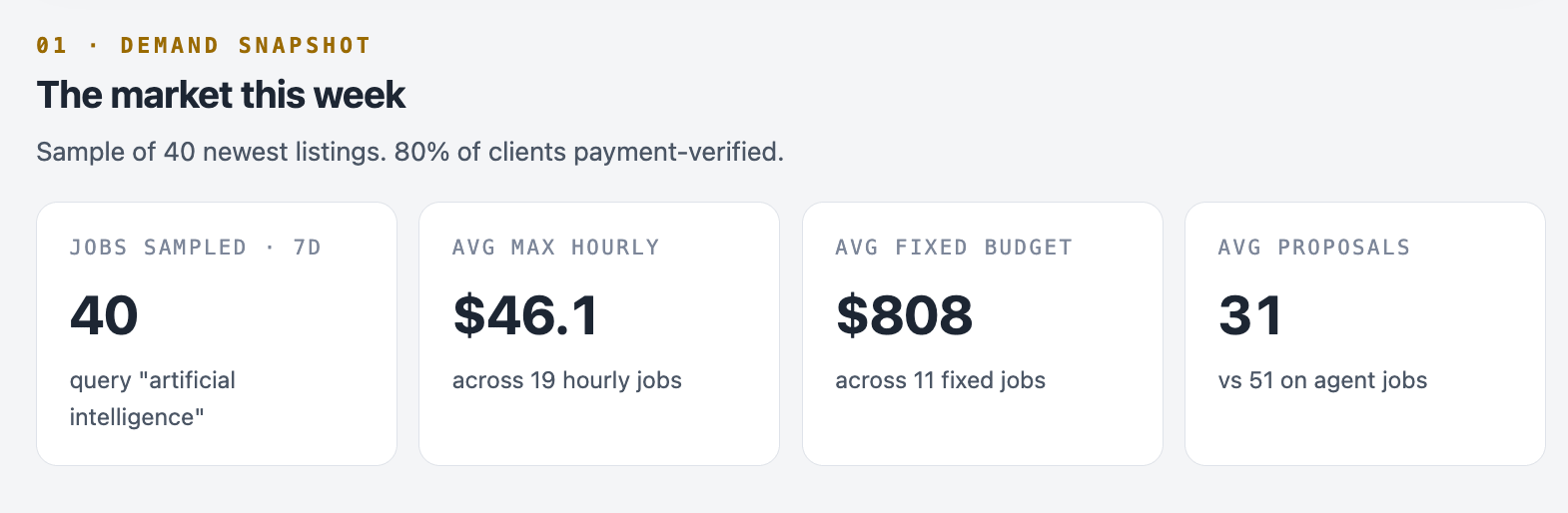This screenshot has width=1568, height=513.
Task: Click the "The market this week" heading
Action: click(221, 95)
